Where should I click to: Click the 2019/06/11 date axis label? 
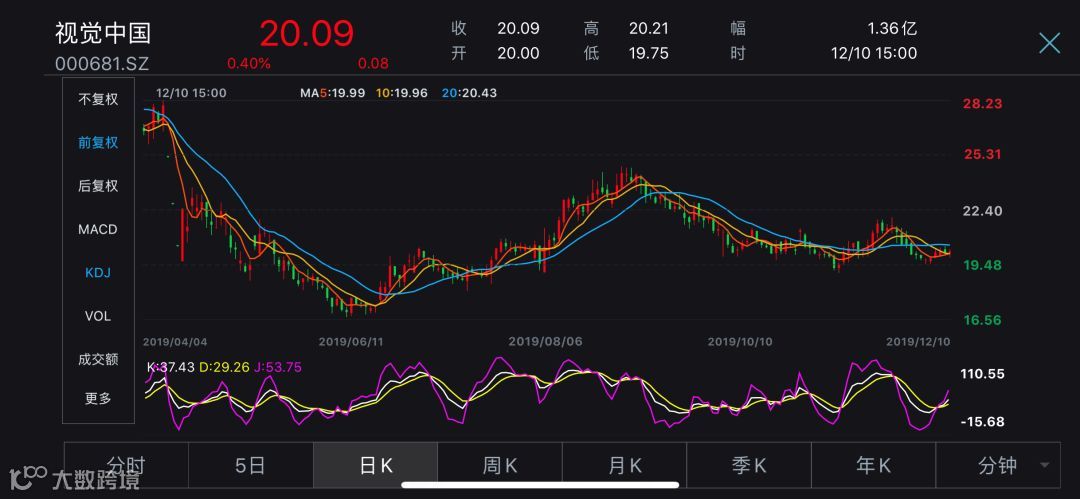(351, 341)
